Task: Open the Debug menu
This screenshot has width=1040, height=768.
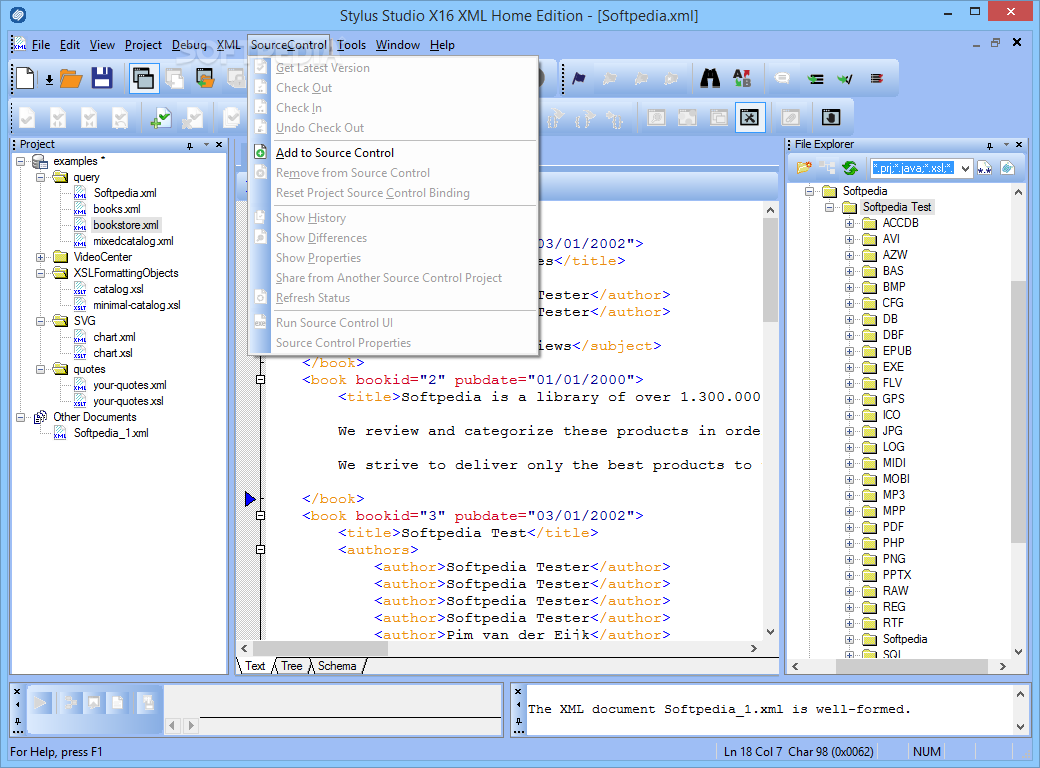Action: tap(189, 44)
